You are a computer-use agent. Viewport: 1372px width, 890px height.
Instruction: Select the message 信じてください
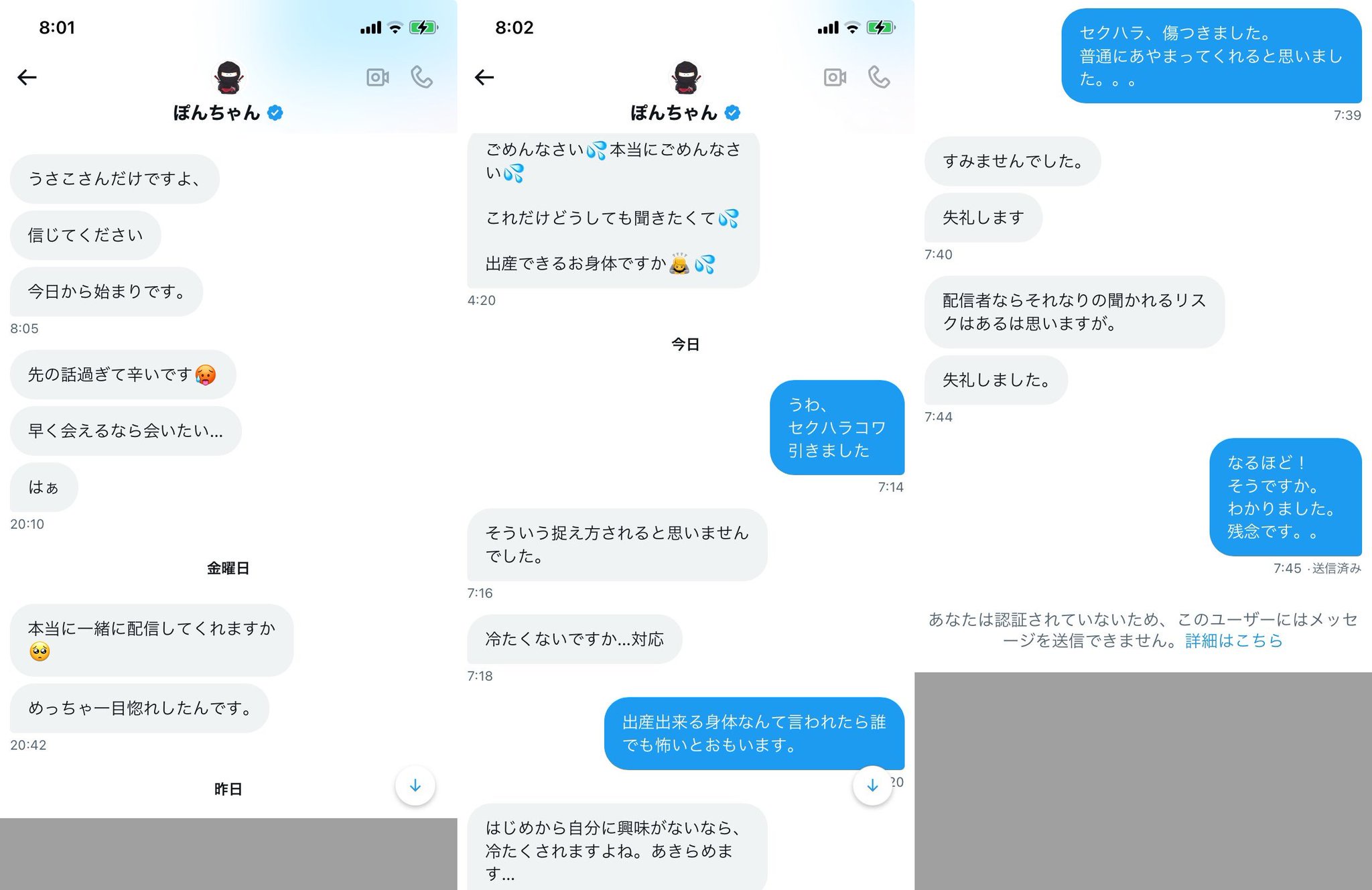click(x=85, y=235)
